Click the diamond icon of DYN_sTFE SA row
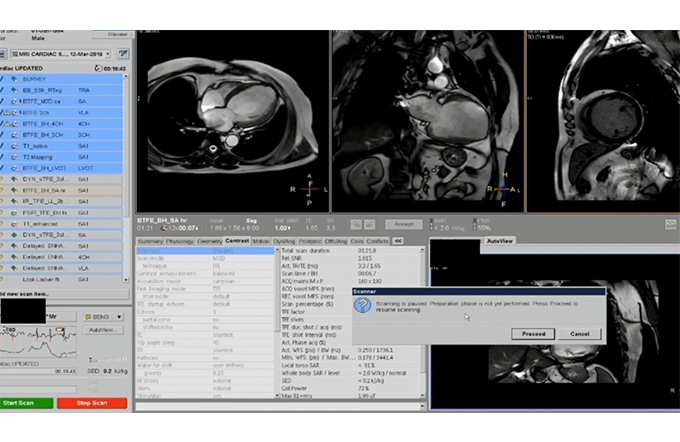The width and height of the screenshot is (680, 442). (x=15, y=235)
